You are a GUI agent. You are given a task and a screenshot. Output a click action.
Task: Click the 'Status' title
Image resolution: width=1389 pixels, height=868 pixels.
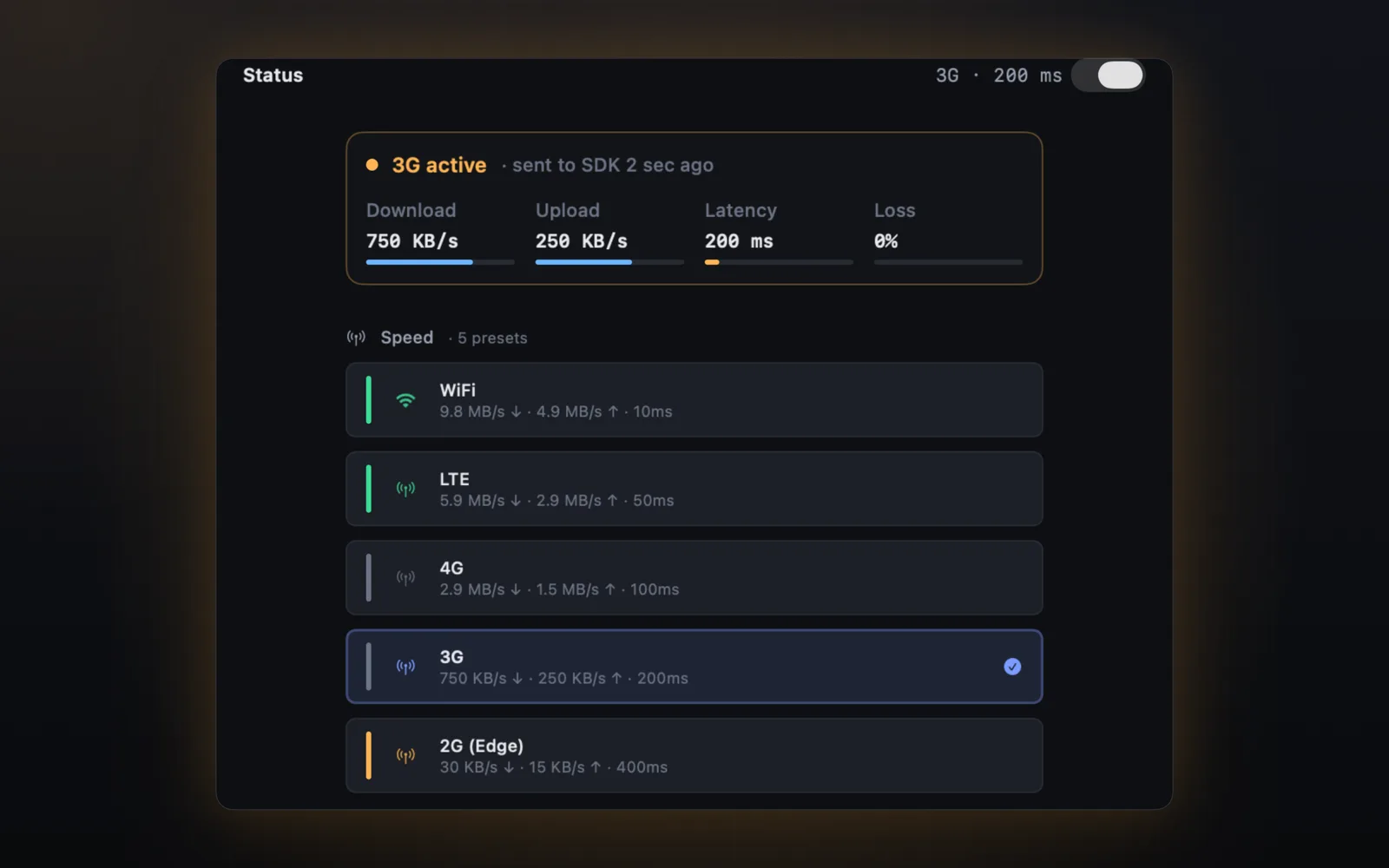(x=273, y=76)
